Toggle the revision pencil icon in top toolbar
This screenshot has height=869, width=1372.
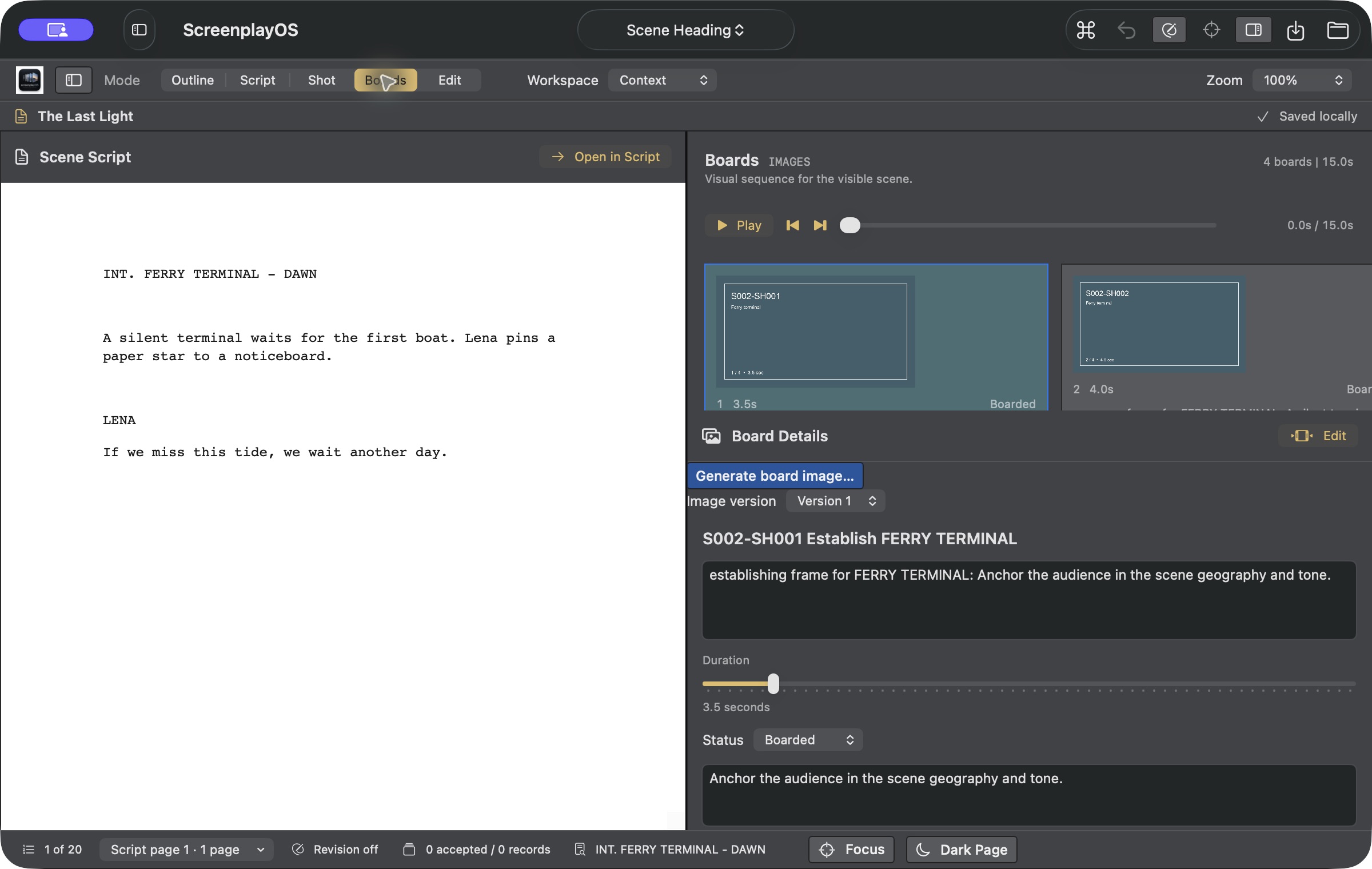[1169, 30]
